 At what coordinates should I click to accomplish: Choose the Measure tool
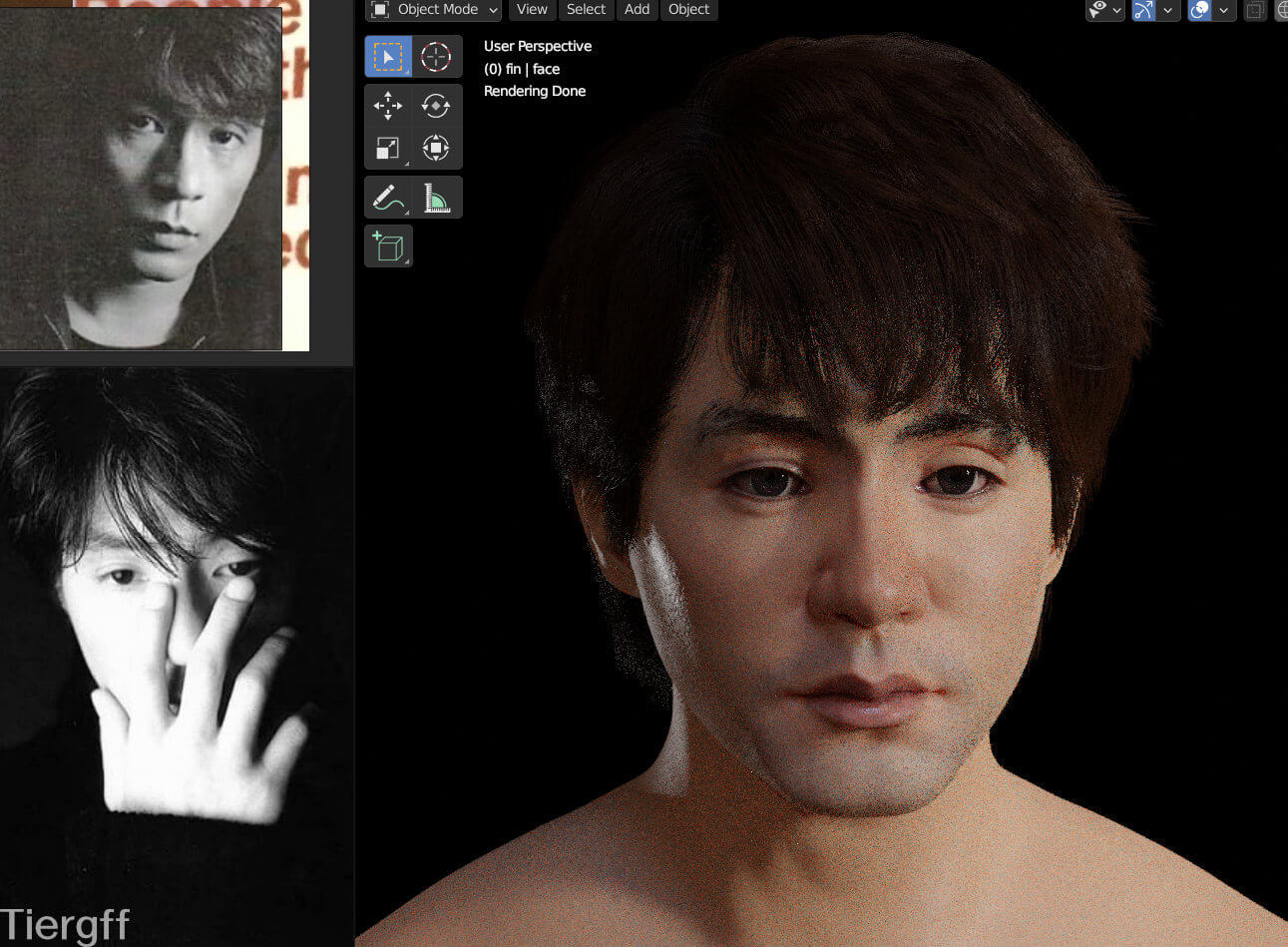tap(436, 198)
